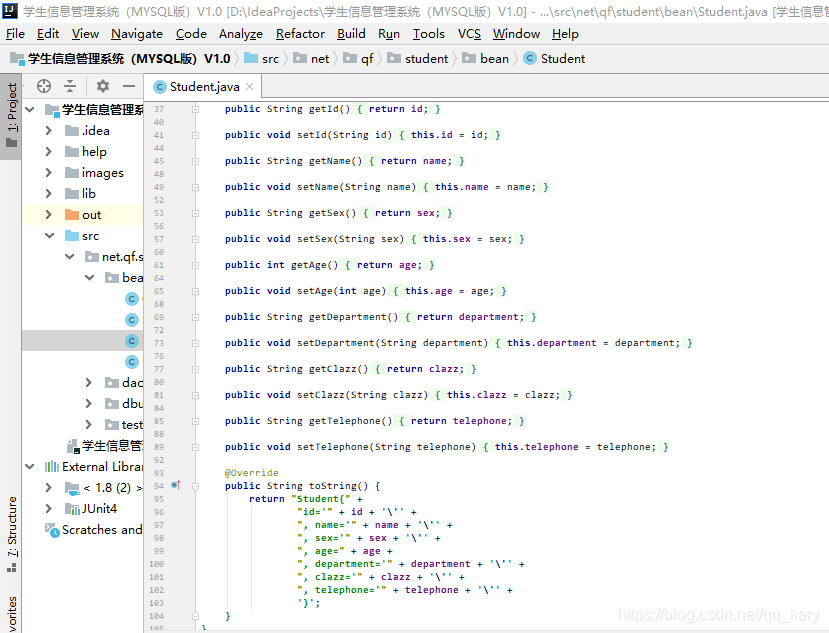Open the Navigate menu
This screenshot has width=829, height=633.
137,34
